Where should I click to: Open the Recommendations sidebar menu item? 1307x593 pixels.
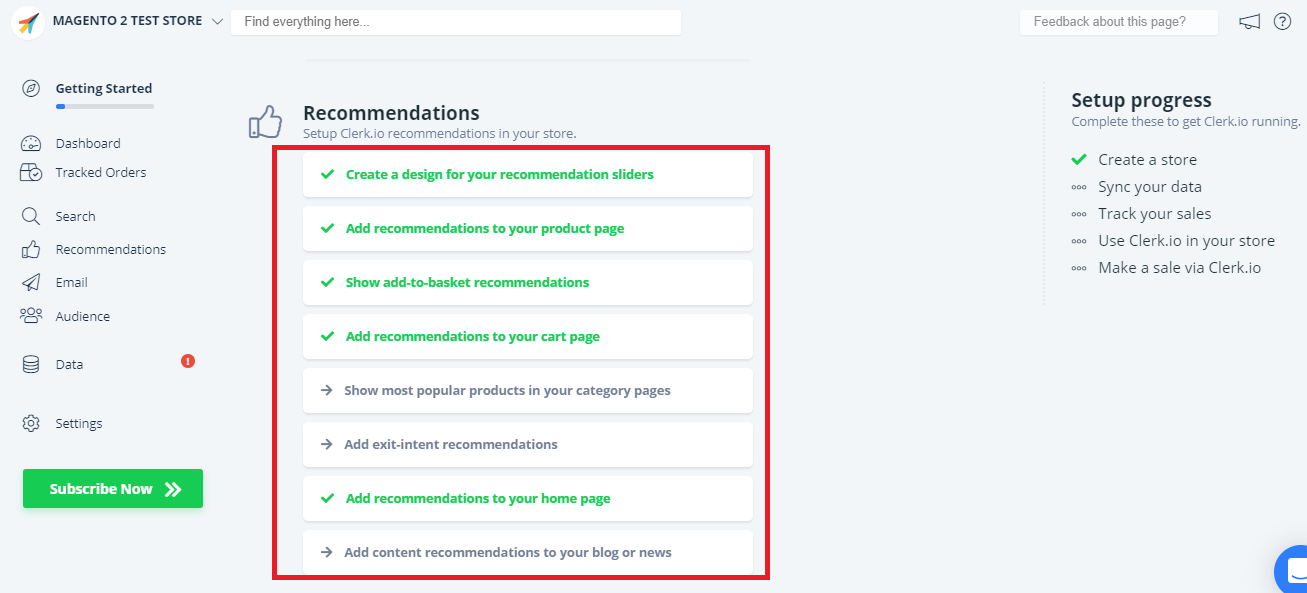[x=110, y=249]
